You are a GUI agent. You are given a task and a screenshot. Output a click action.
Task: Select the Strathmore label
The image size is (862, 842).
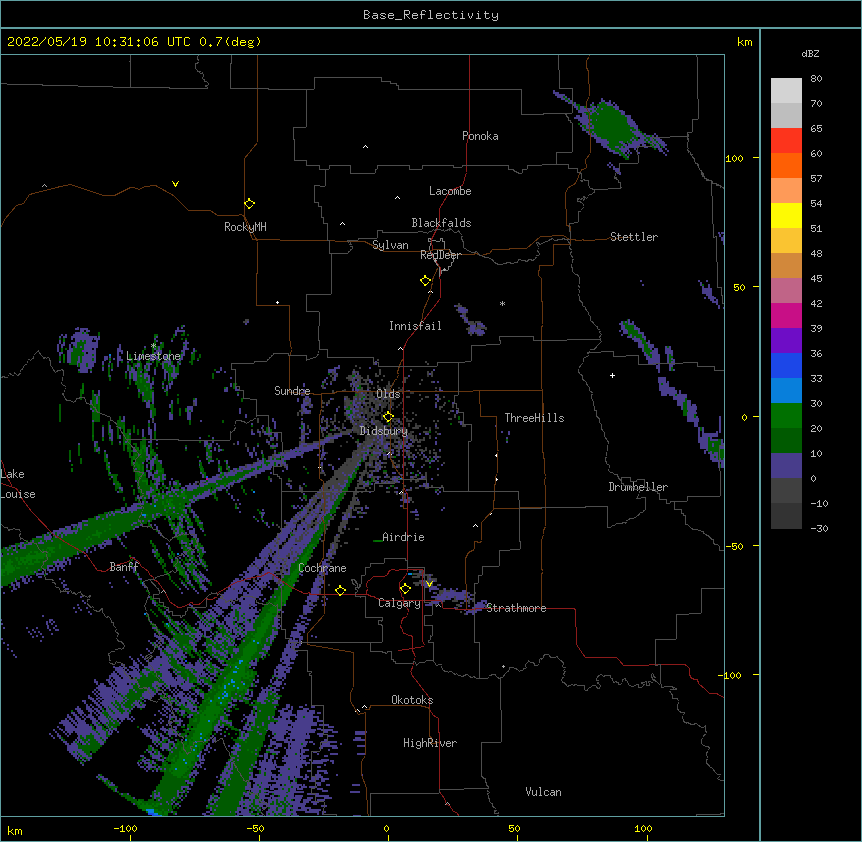(x=516, y=608)
